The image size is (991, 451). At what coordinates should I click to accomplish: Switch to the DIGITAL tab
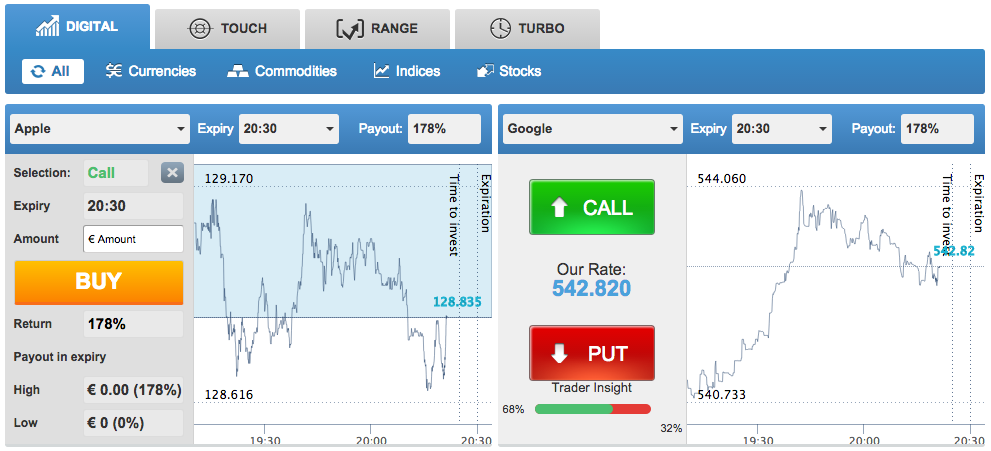pyautogui.click(x=77, y=27)
